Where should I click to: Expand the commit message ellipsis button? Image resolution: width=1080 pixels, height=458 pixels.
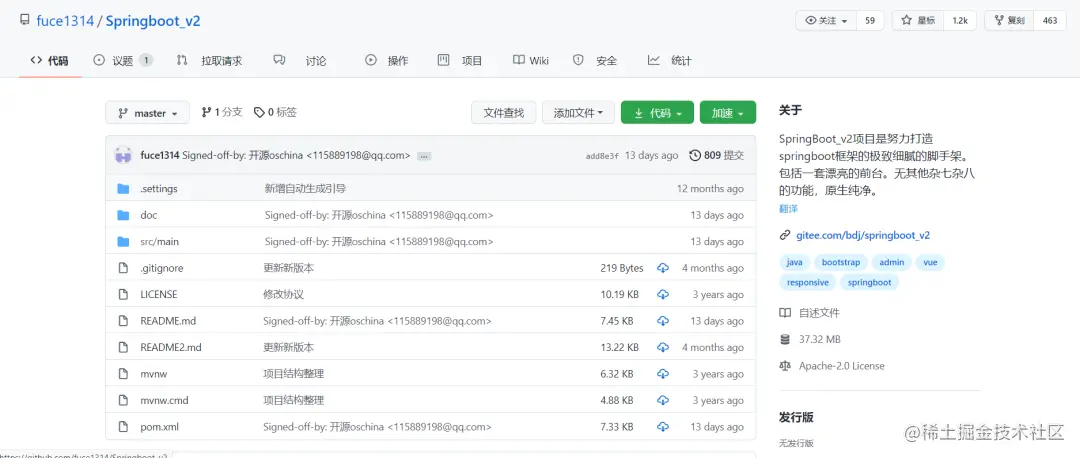[x=424, y=156]
